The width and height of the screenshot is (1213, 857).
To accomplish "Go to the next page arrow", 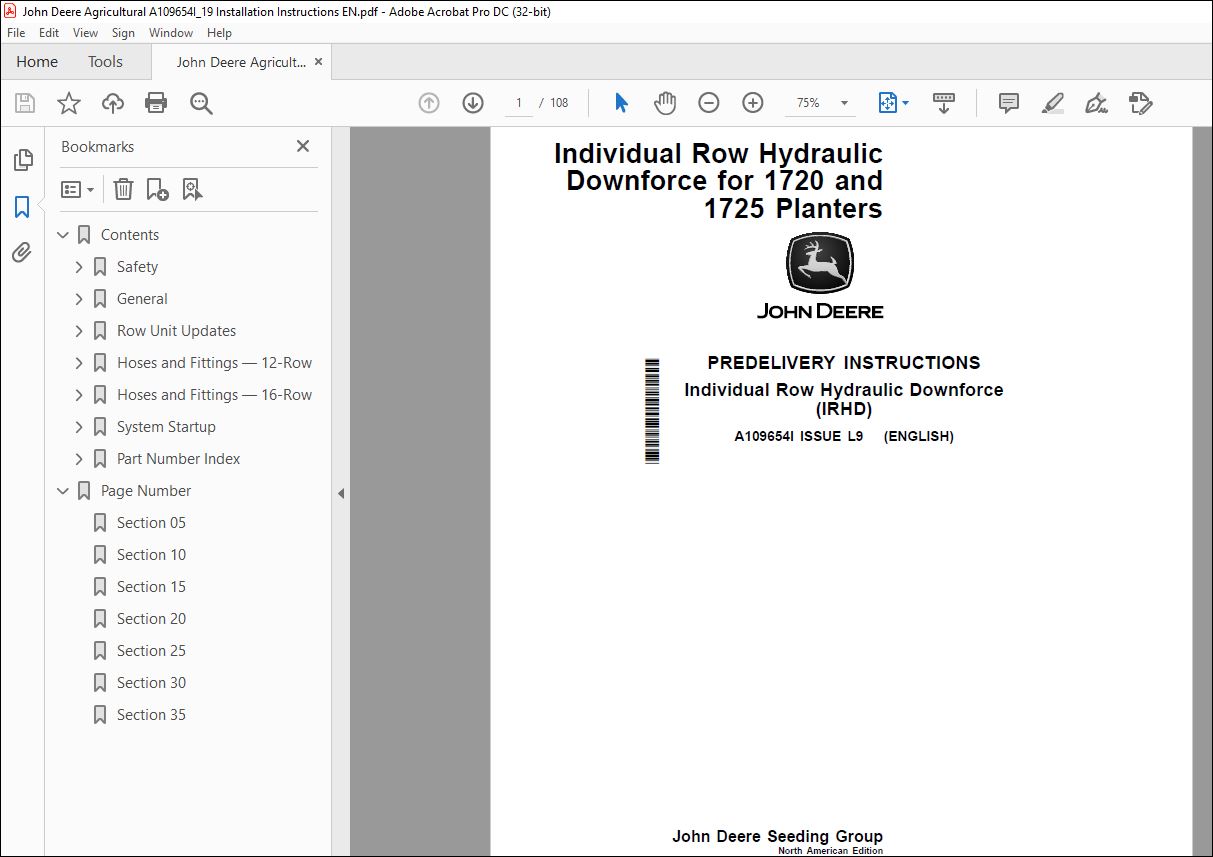I will (x=473, y=103).
